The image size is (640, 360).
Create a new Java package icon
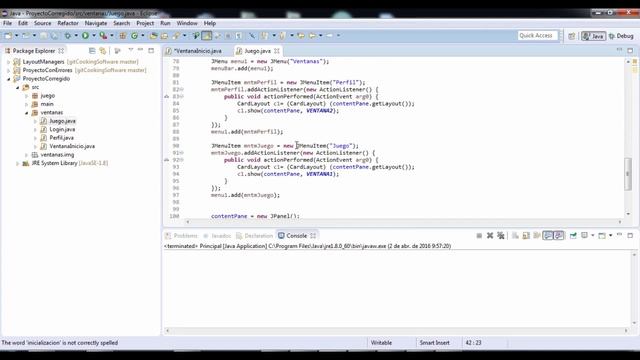coord(122,36)
